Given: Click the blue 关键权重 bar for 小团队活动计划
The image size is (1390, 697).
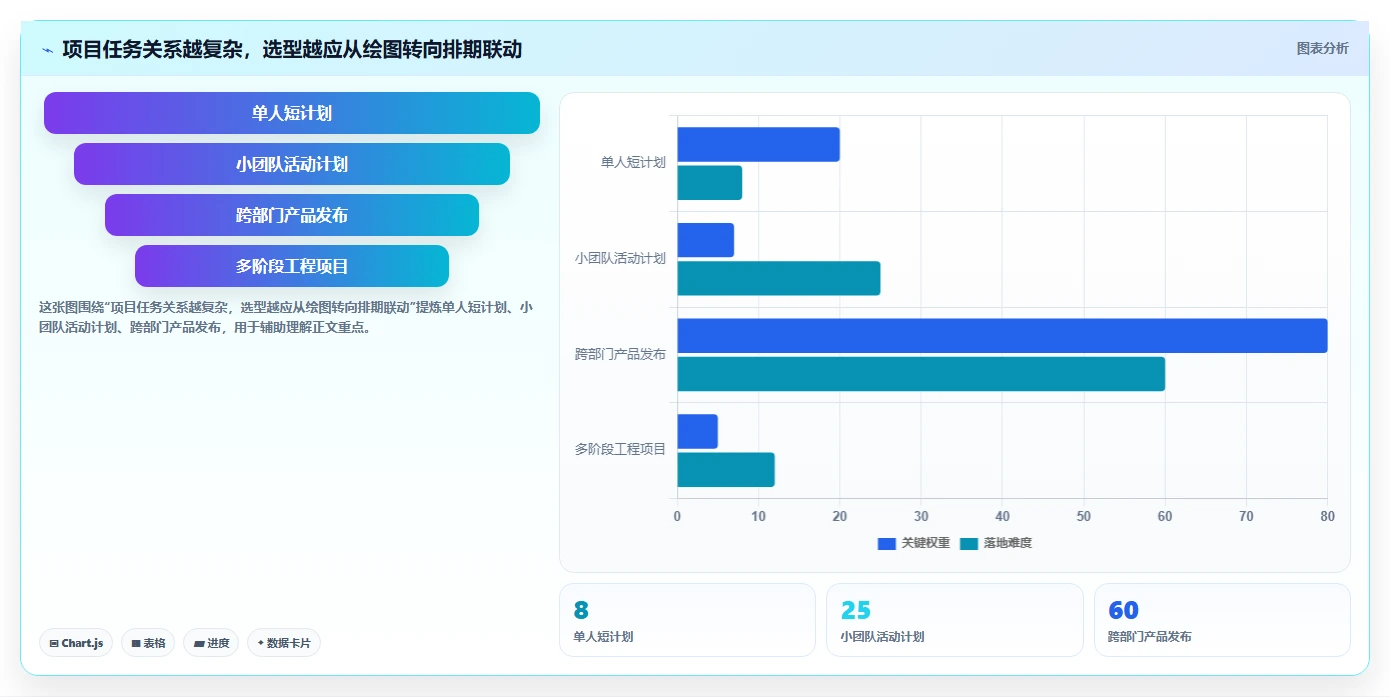Looking at the screenshot, I should [x=706, y=240].
